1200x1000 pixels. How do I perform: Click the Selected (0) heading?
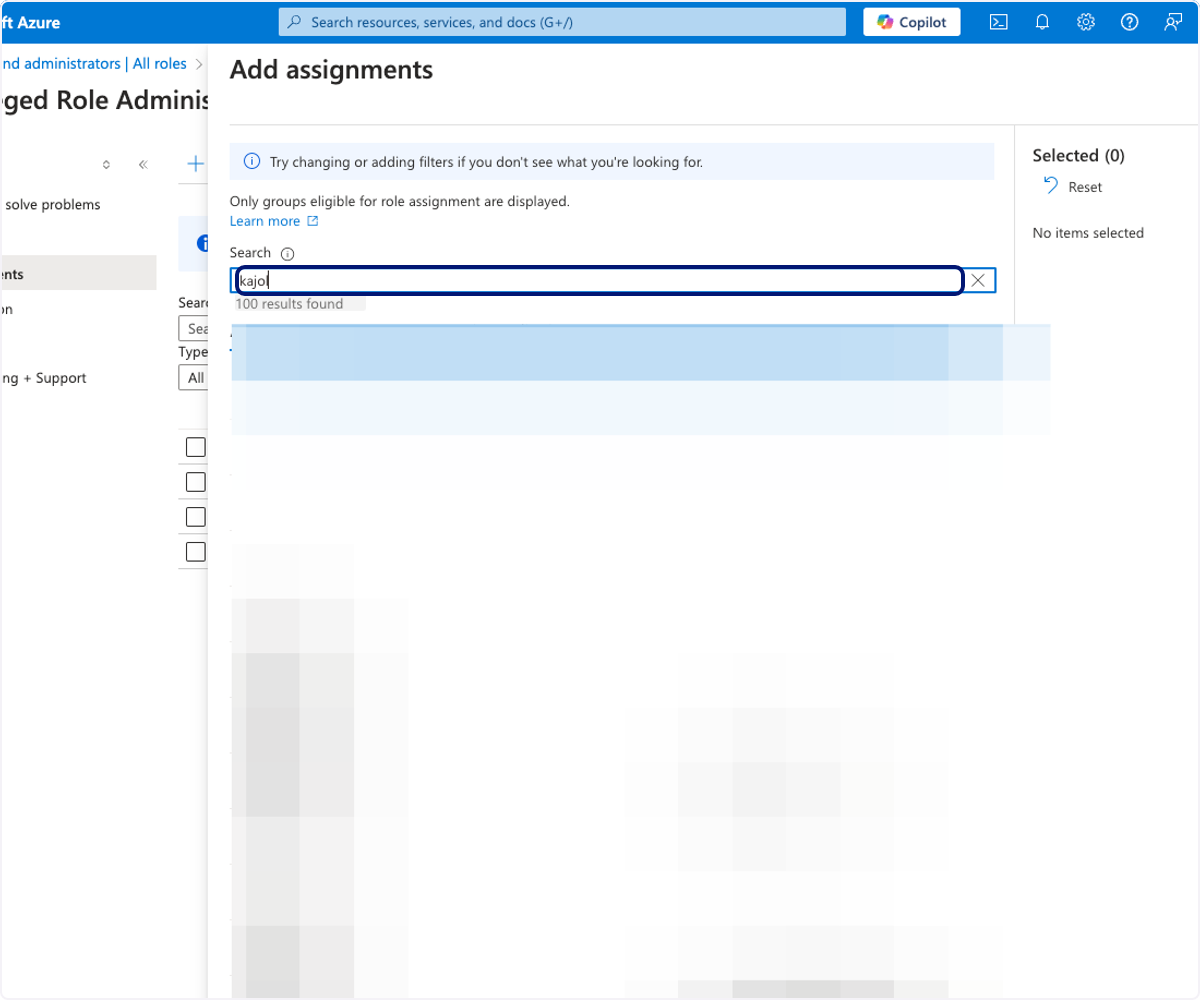pos(1078,155)
